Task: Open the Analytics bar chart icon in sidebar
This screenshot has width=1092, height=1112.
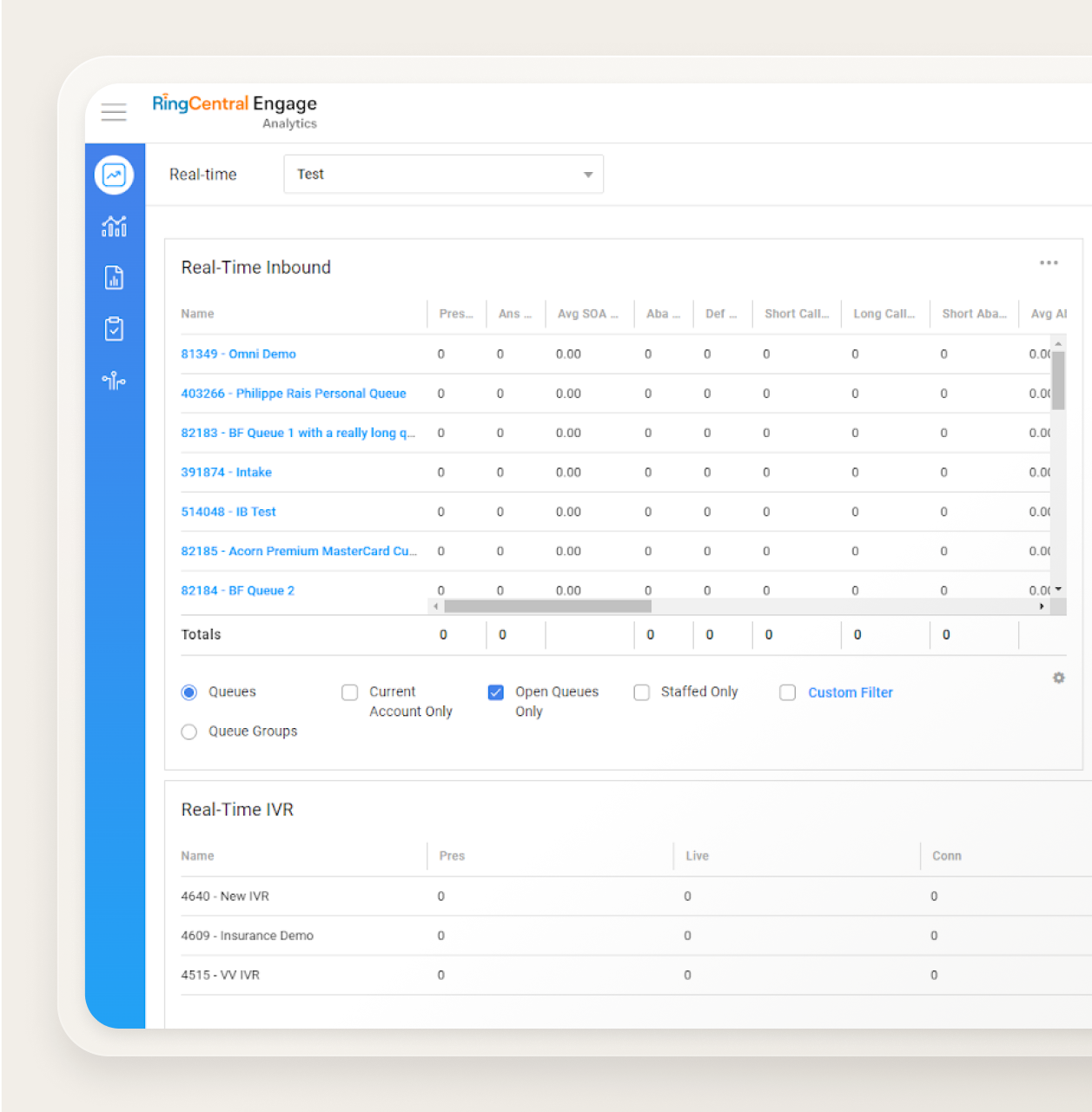Action: pos(114,227)
